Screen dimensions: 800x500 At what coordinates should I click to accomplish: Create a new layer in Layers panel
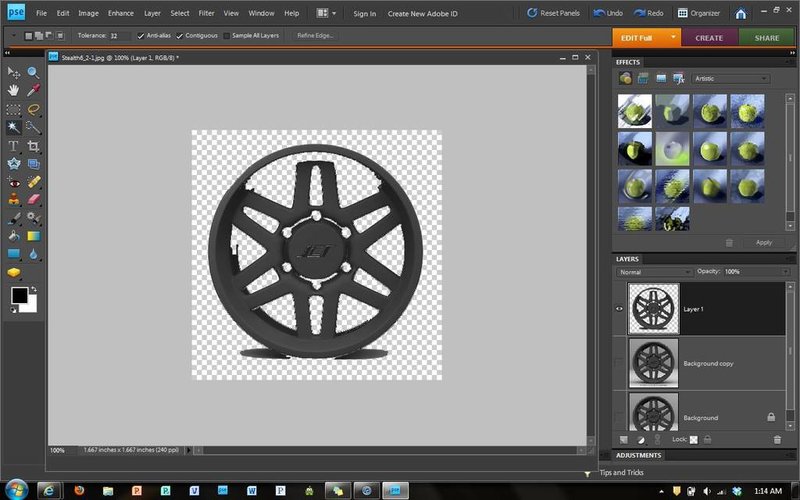(623, 439)
